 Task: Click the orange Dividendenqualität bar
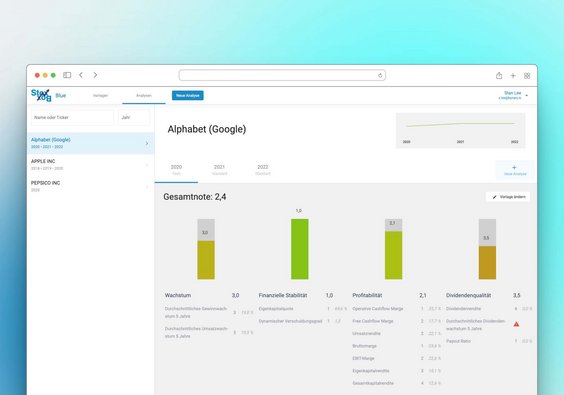[487, 263]
